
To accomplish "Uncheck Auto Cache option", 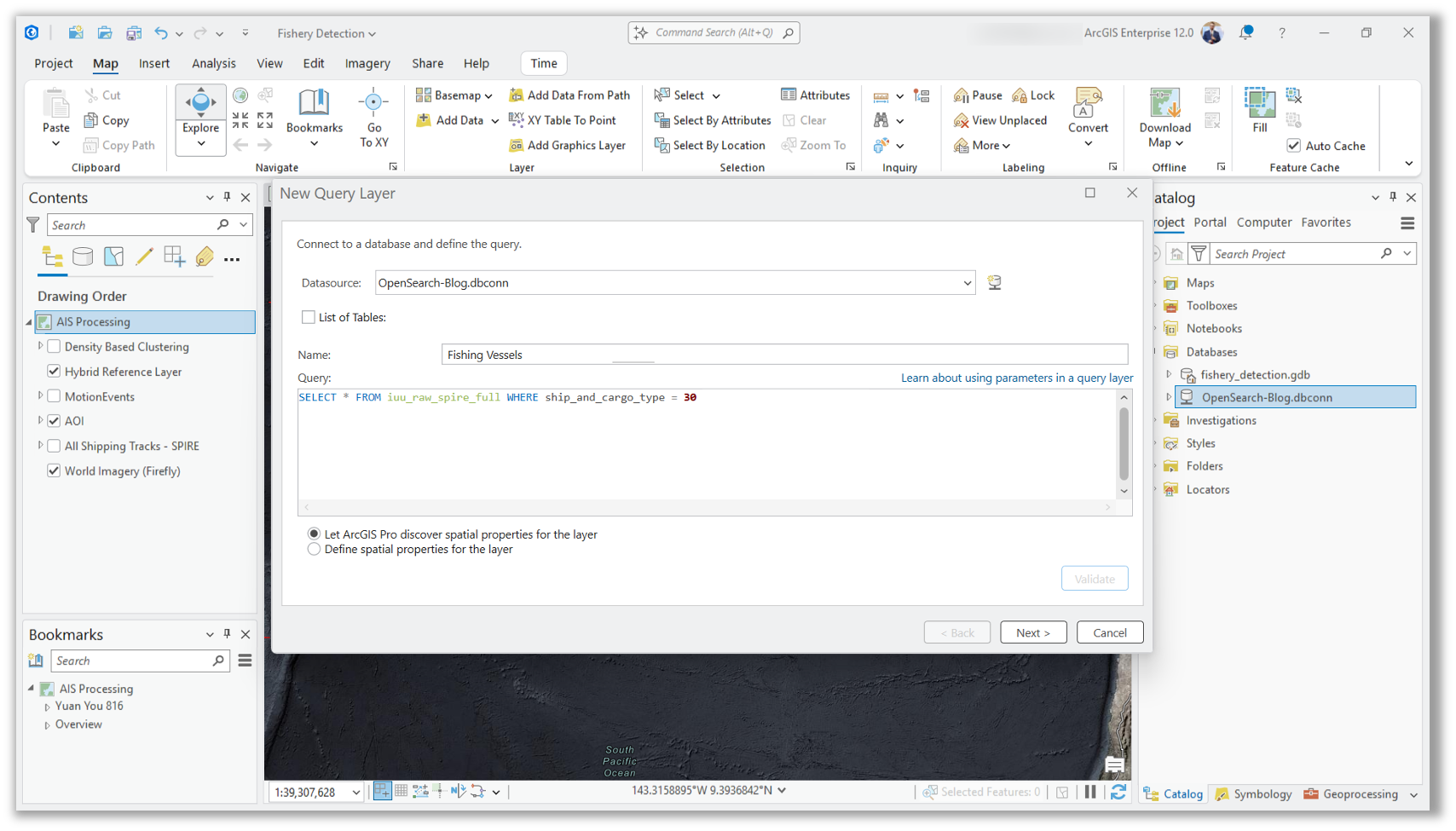I will coord(1294,146).
